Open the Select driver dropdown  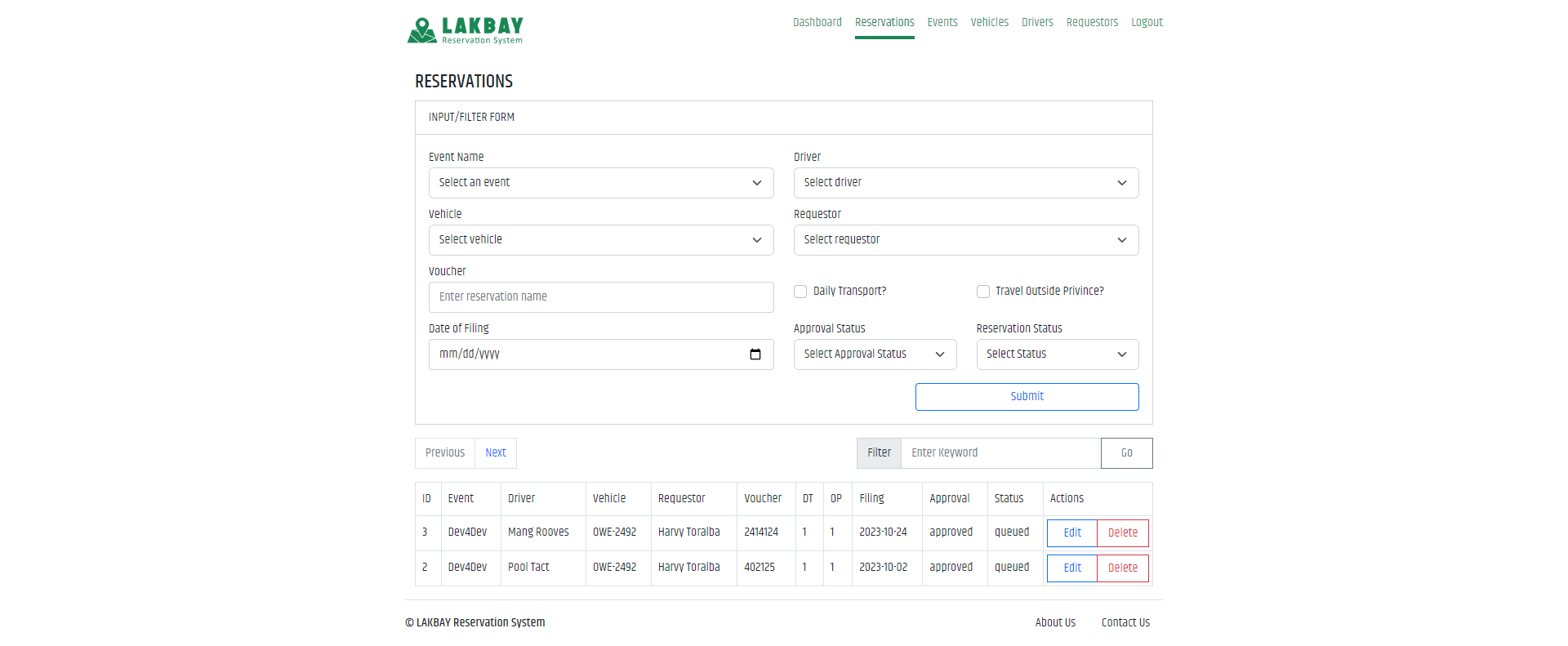click(965, 183)
